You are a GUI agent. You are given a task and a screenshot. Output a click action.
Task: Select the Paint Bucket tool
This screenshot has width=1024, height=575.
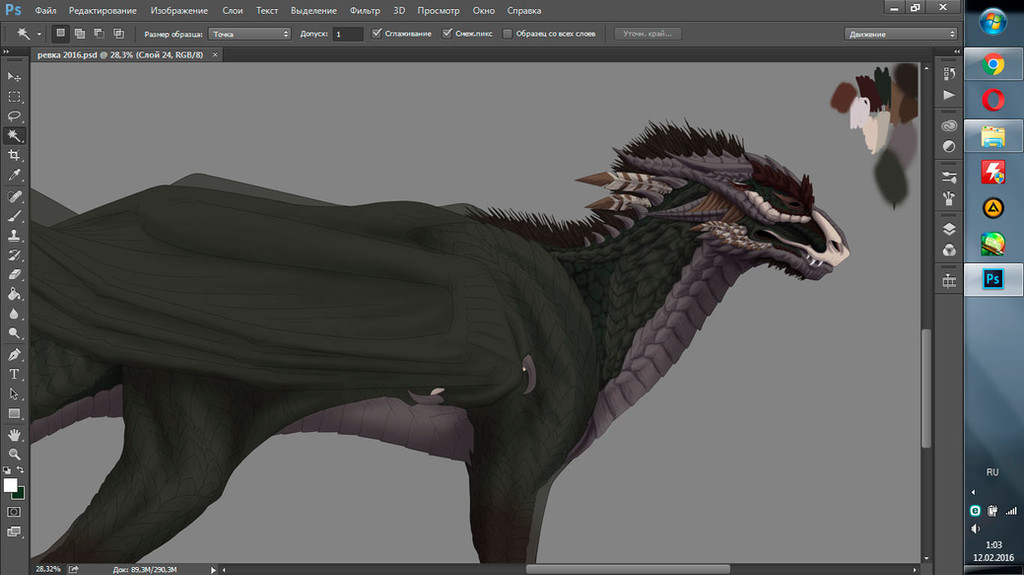(14, 294)
